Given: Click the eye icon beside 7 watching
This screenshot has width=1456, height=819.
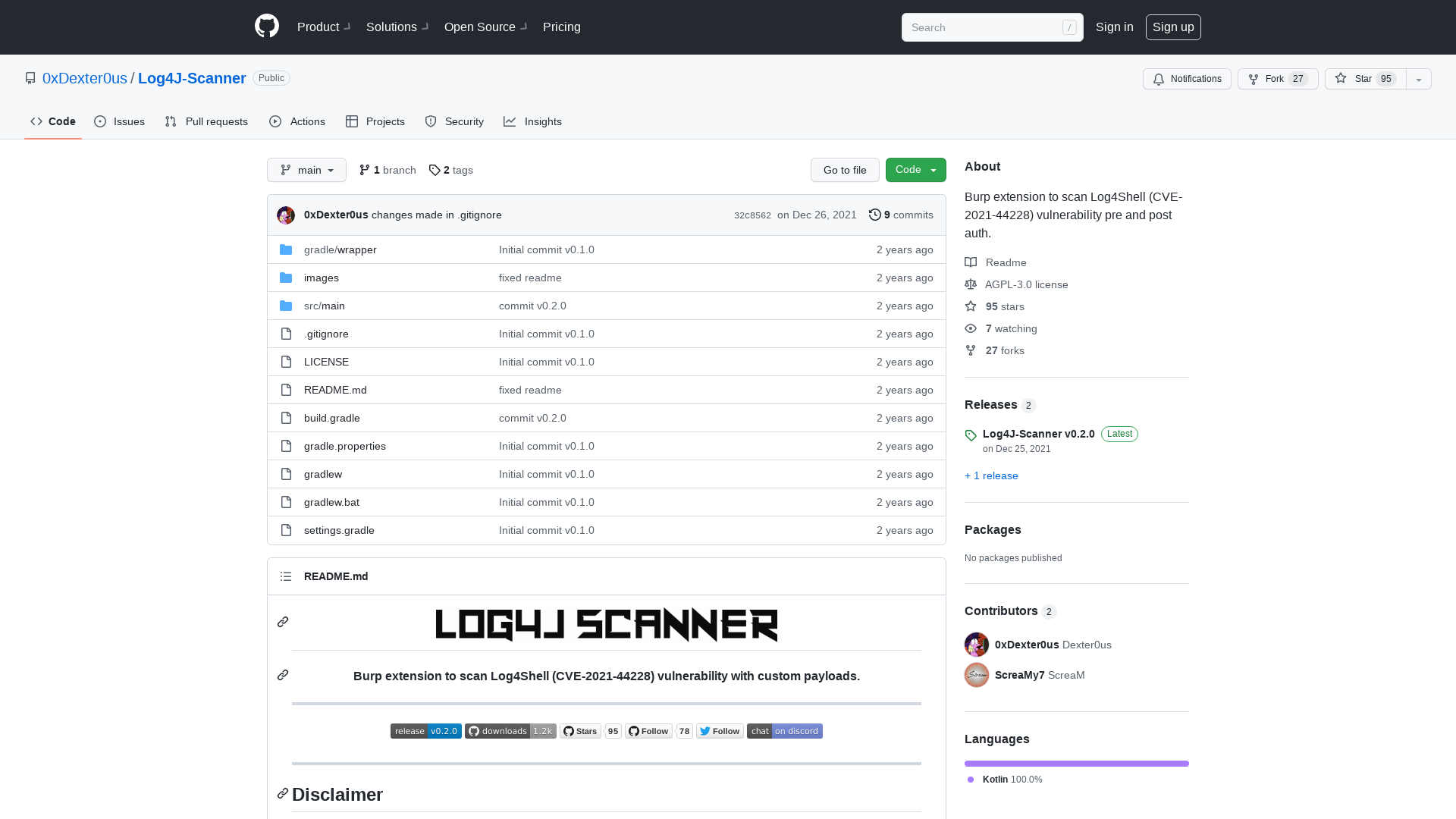Looking at the screenshot, I should click(x=971, y=328).
